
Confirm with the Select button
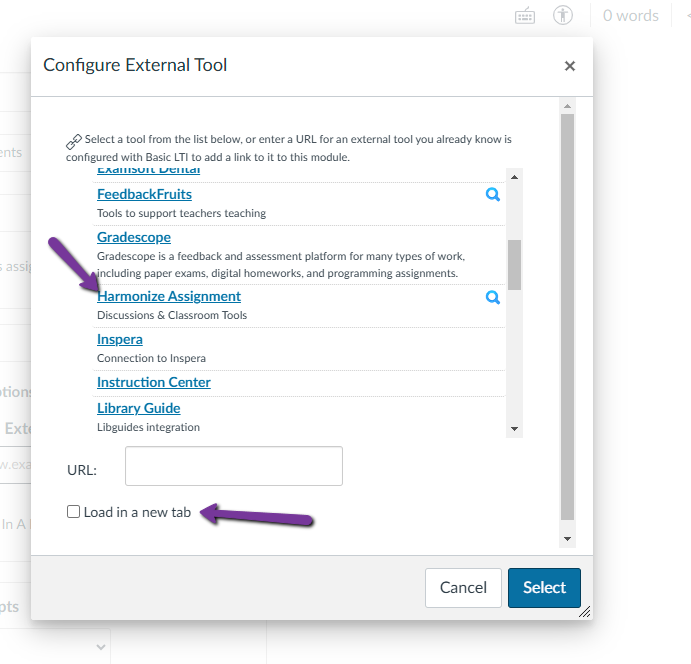click(544, 587)
